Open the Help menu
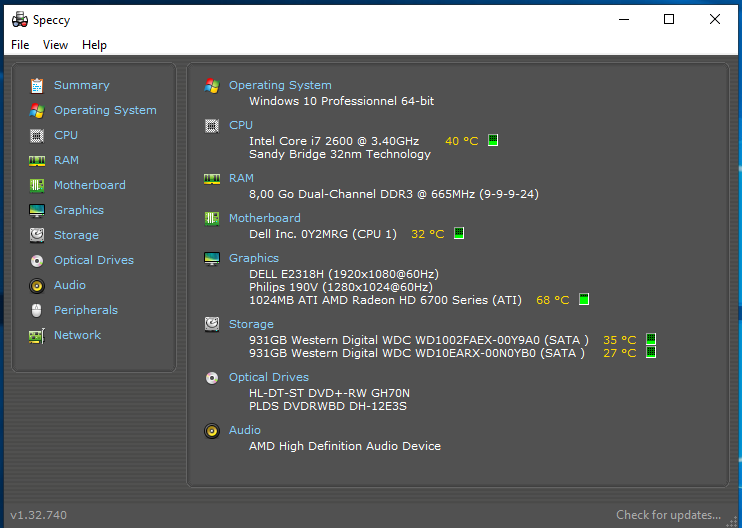The image size is (742, 528). click(x=94, y=45)
